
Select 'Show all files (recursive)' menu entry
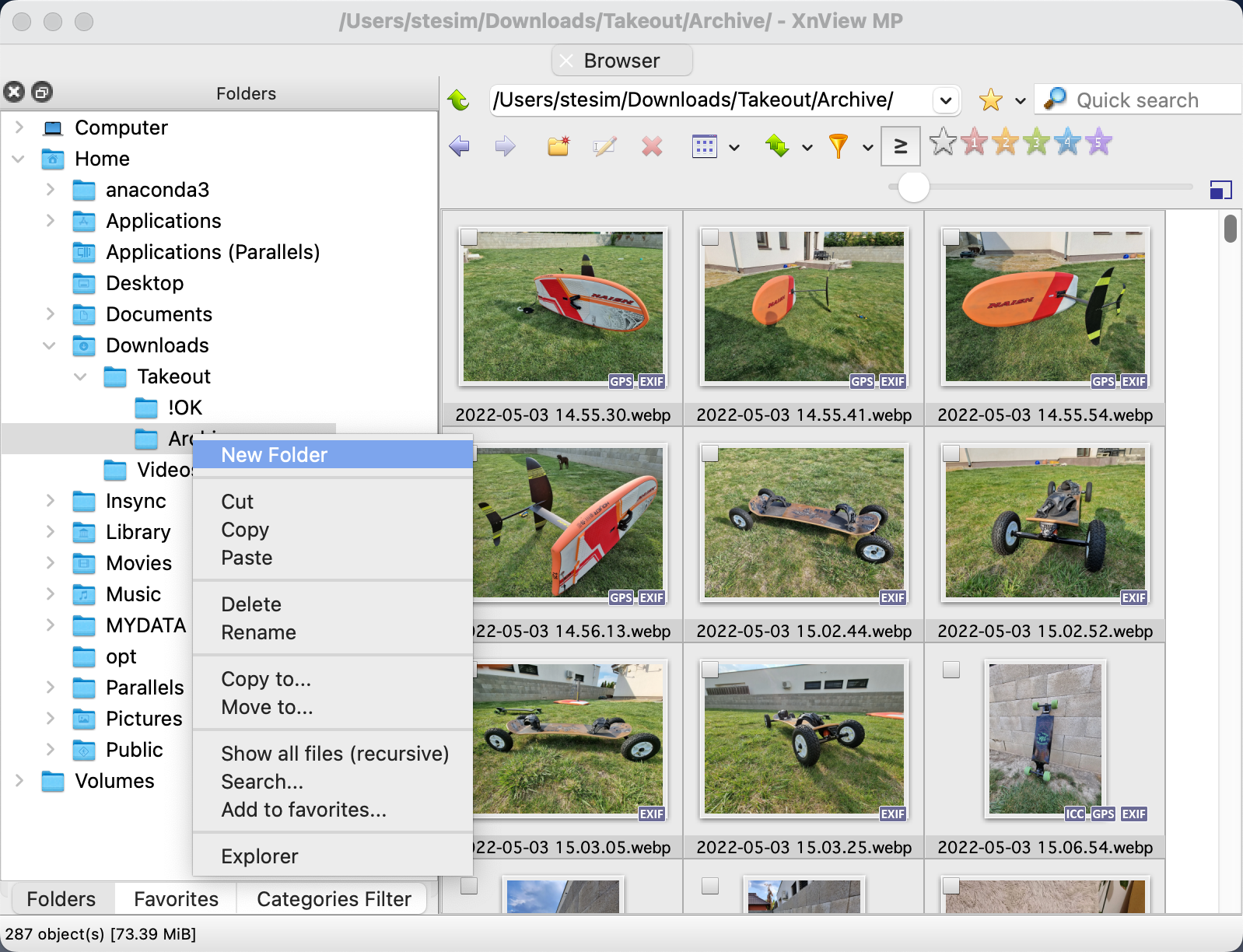pyautogui.click(x=334, y=754)
